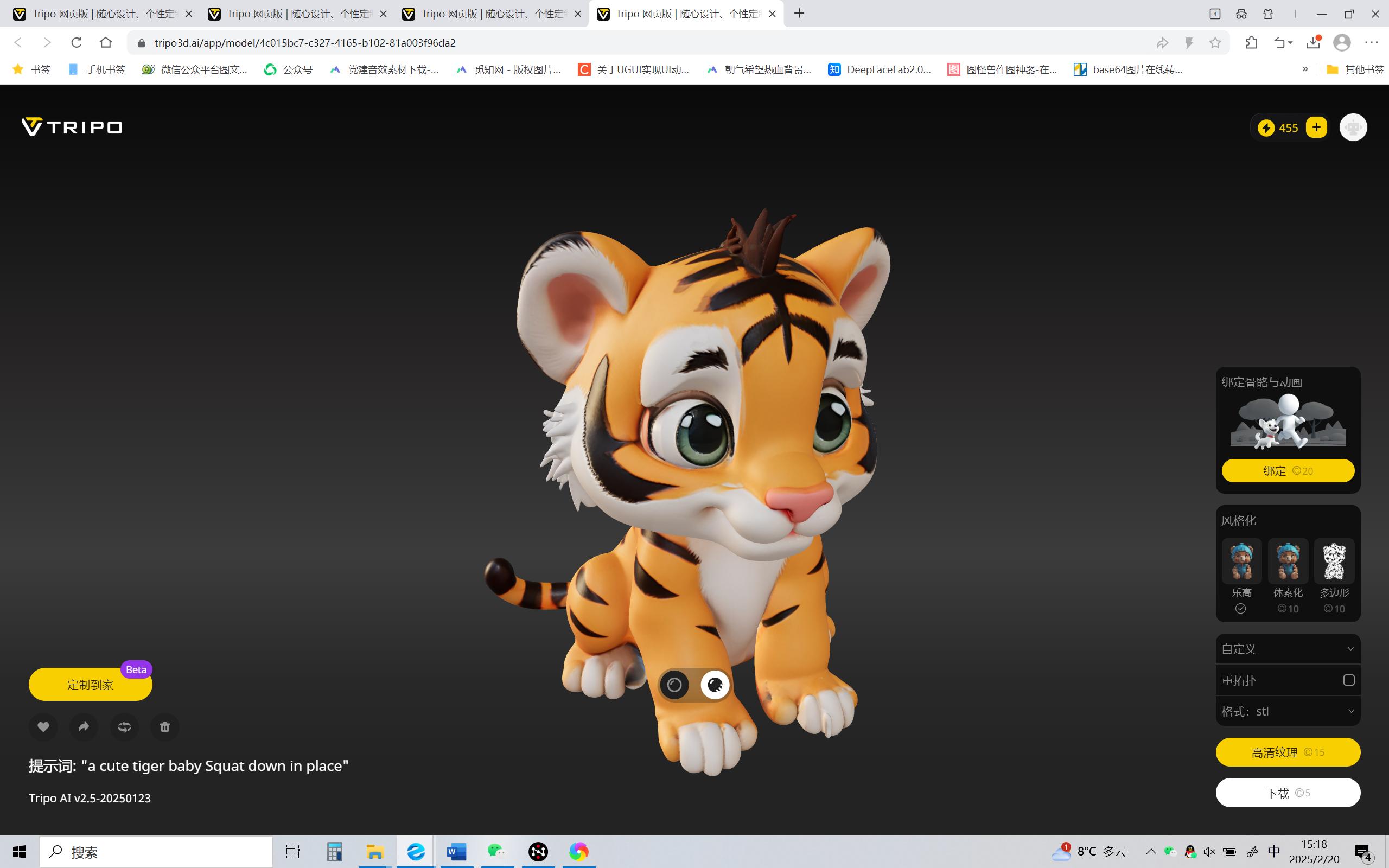1389x868 pixels.
Task: Expand the bookmarks overflow chevron
Action: [1305, 69]
